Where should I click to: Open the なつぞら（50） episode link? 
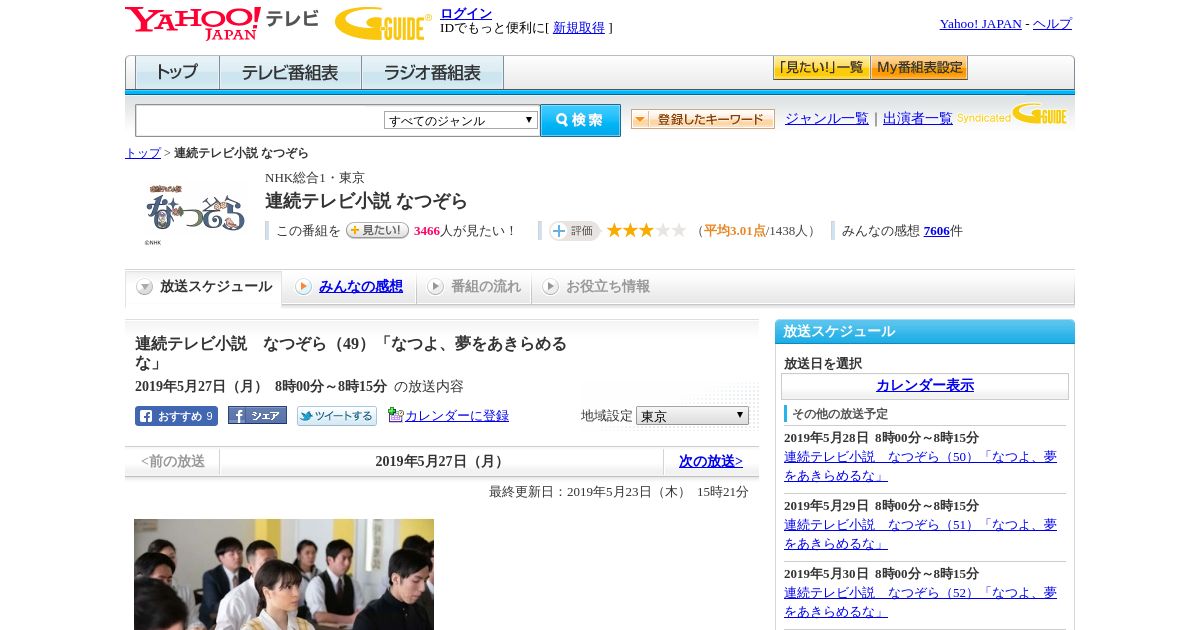coord(920,466)
